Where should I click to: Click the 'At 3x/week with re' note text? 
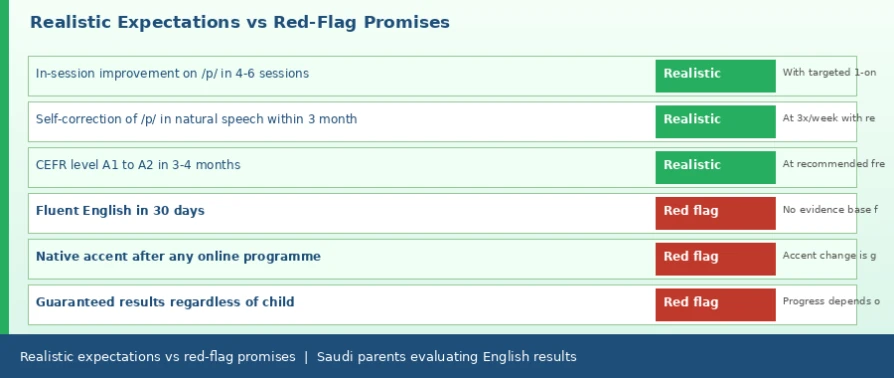click(x=828, y=118)
